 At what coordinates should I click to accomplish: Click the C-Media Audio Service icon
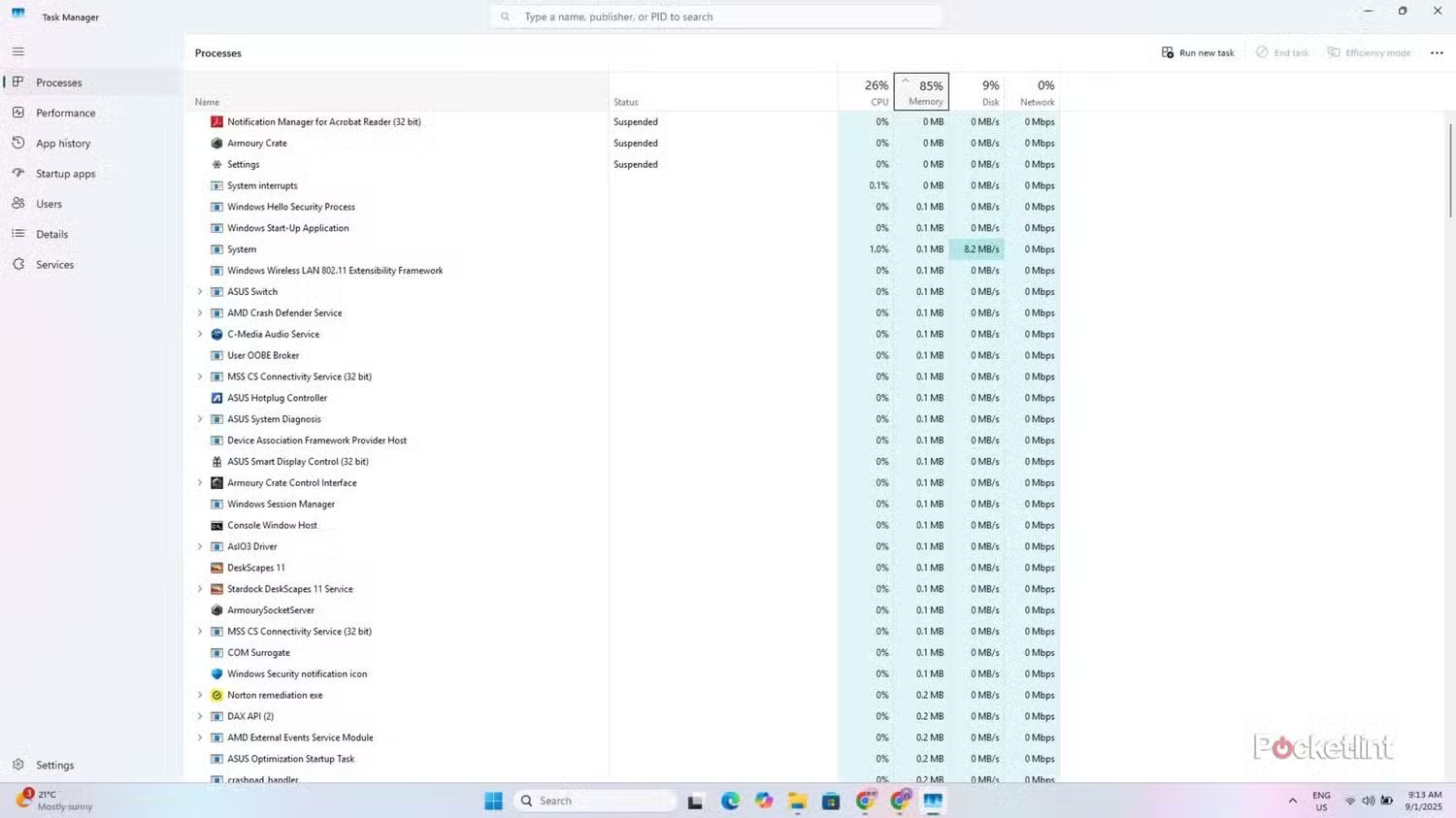(216, 335)
